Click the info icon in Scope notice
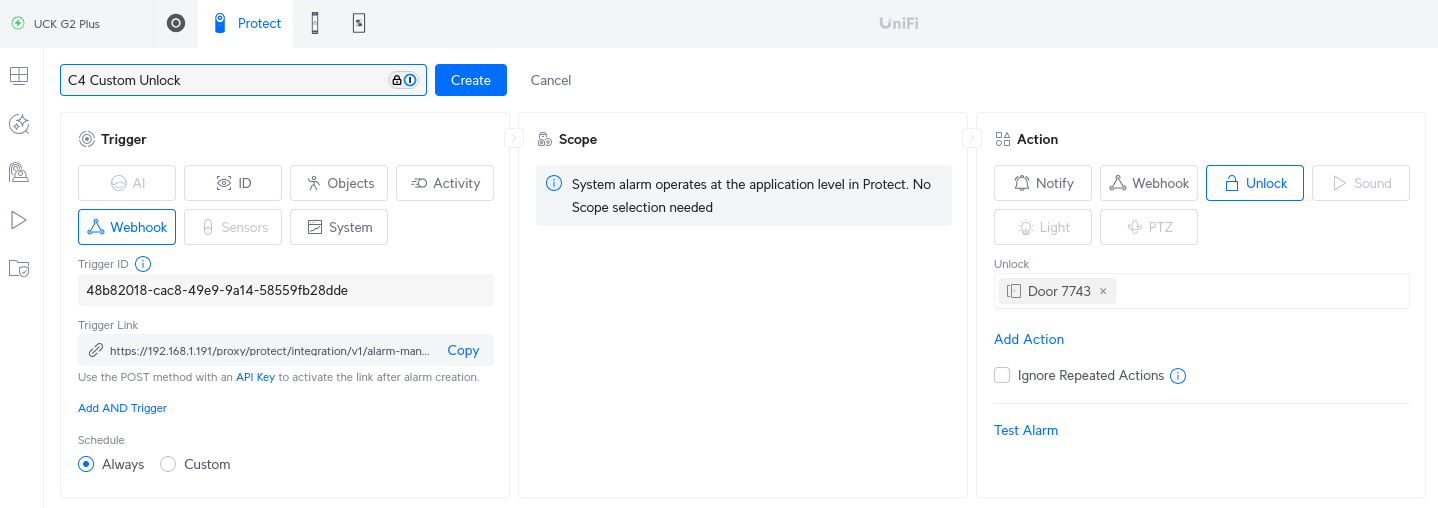 coord(554,184)
